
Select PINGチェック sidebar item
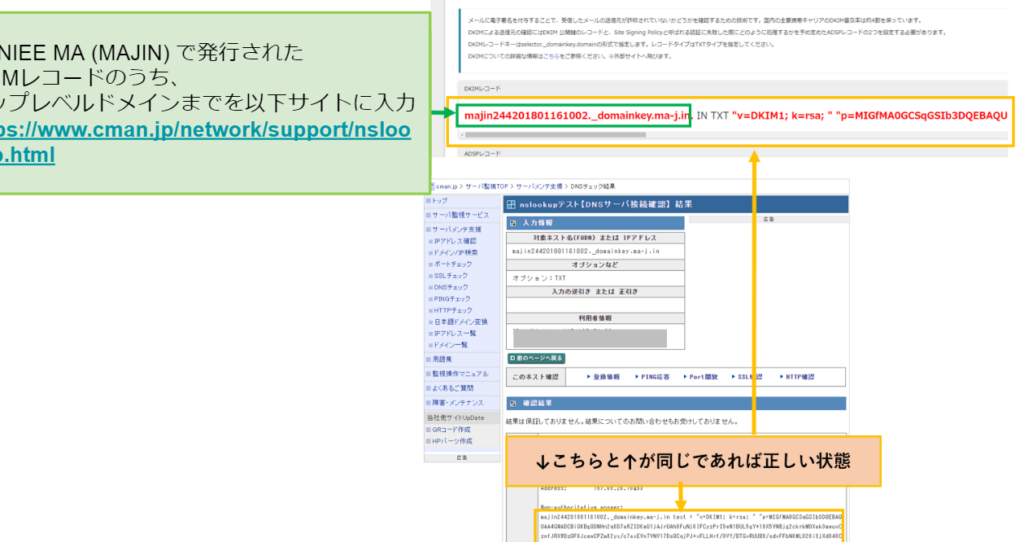[x=453, y=298]
